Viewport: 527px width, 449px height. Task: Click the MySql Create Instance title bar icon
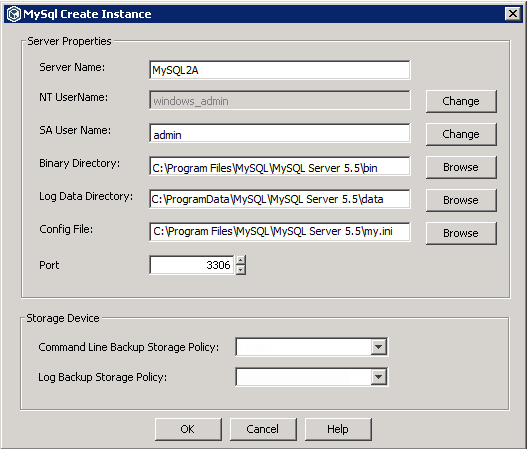[x=14, y=14]
